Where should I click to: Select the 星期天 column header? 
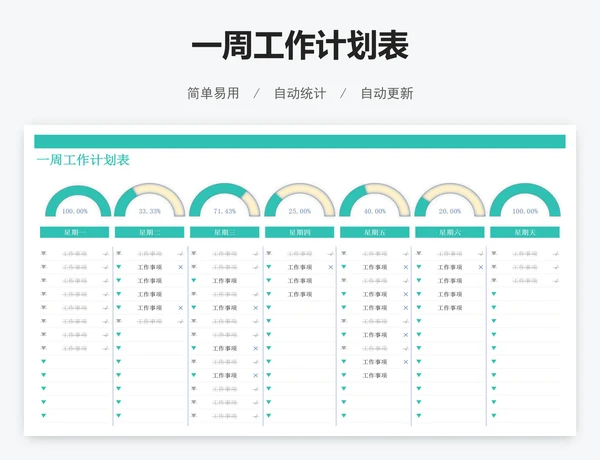pos(525,232)
